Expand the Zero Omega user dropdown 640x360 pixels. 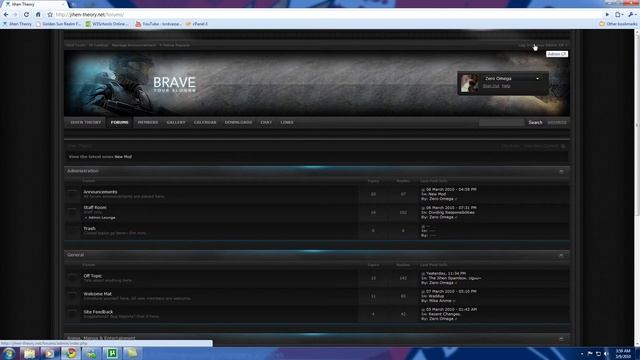538,78
